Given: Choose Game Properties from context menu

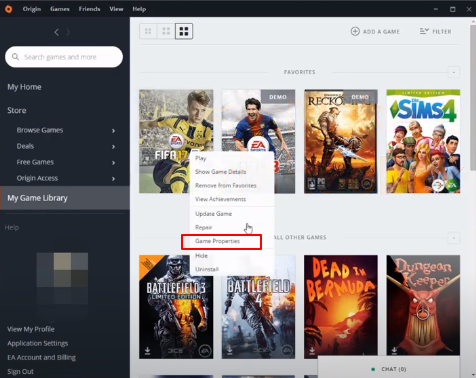Looking at the screenshot, I should click(232, 241).
